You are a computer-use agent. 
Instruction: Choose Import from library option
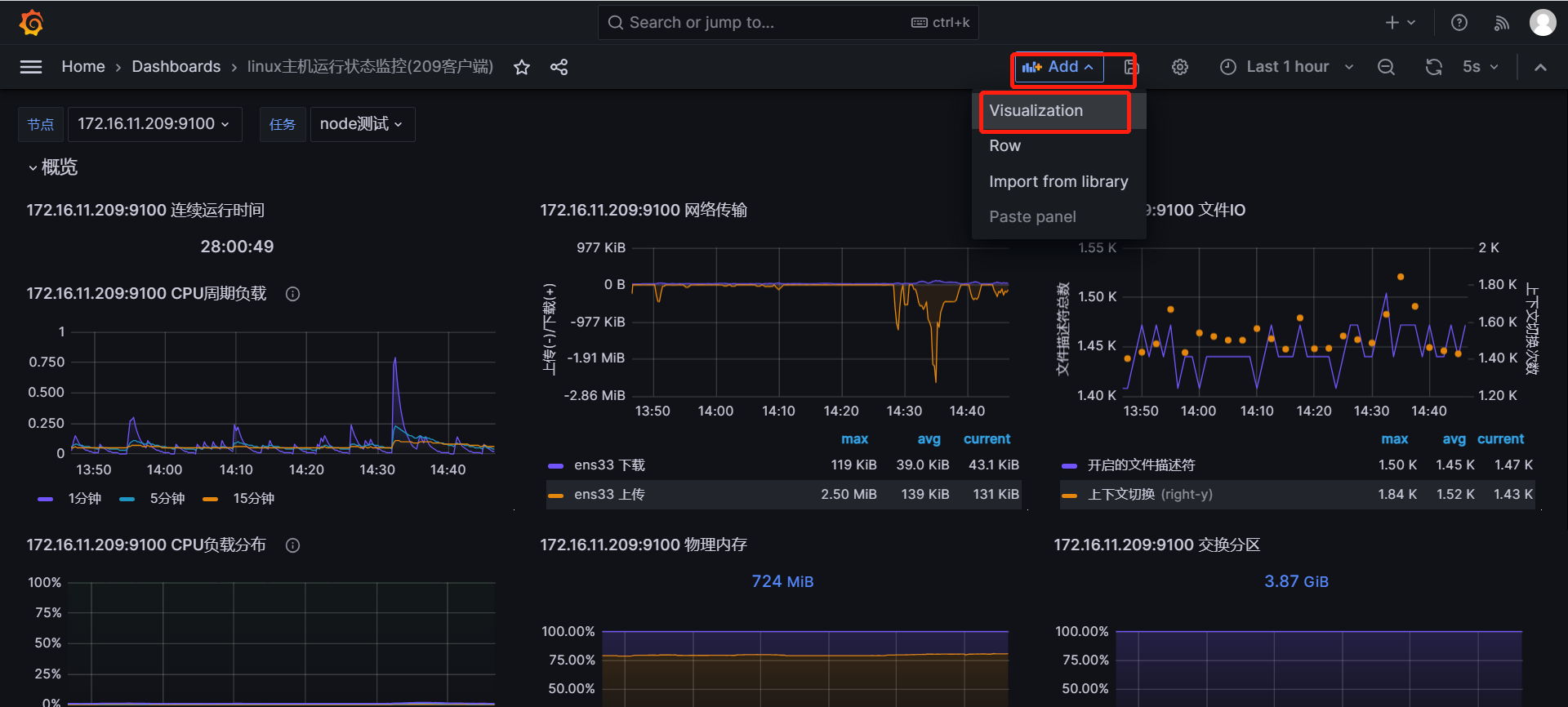pos(1058,181)
